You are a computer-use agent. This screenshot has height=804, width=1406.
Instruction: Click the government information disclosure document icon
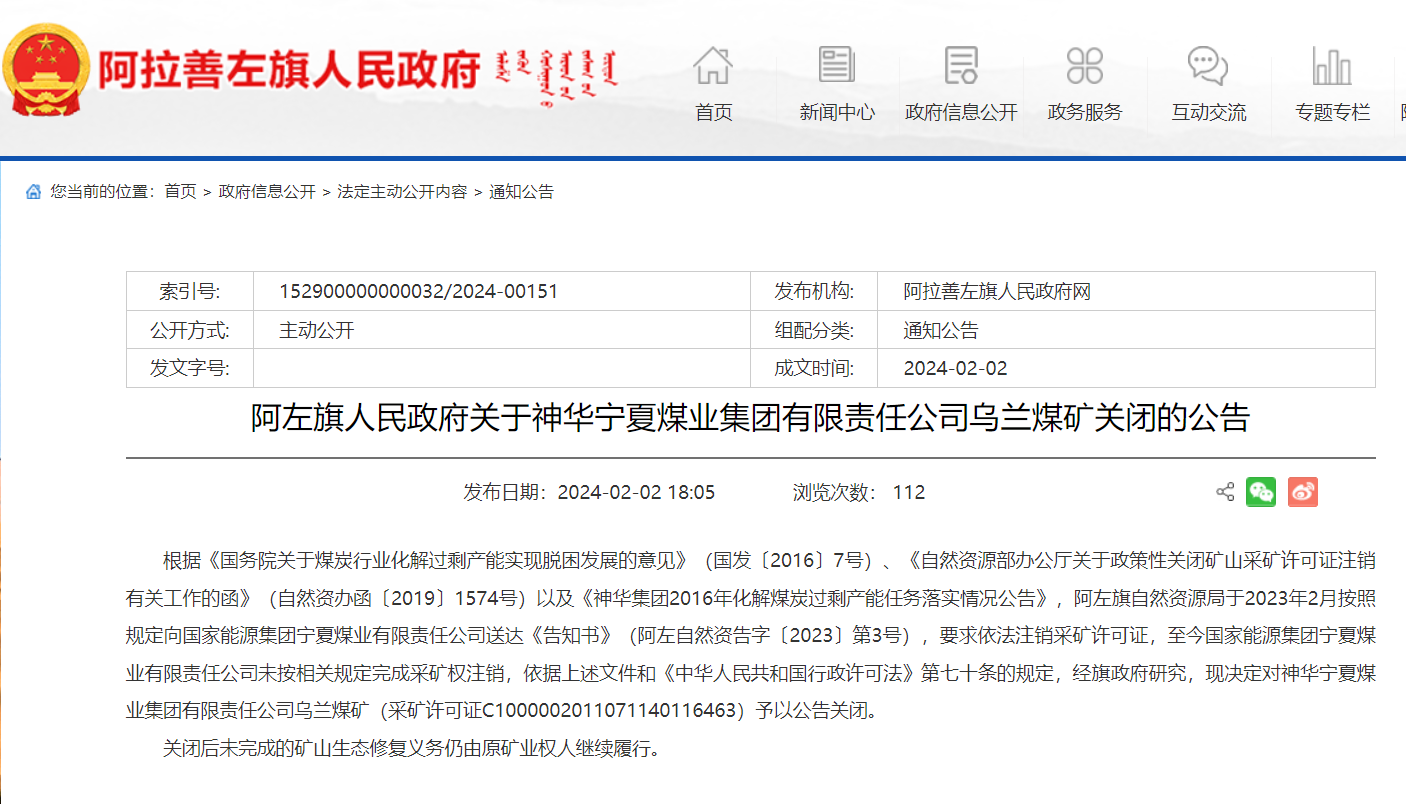(961, 64)
